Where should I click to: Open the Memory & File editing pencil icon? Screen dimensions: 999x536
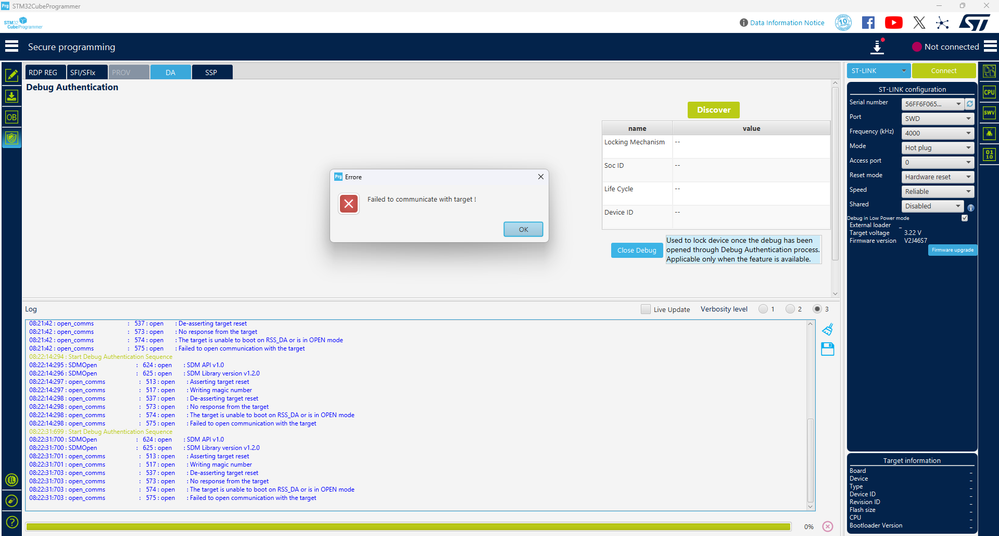tap(11, 75)
